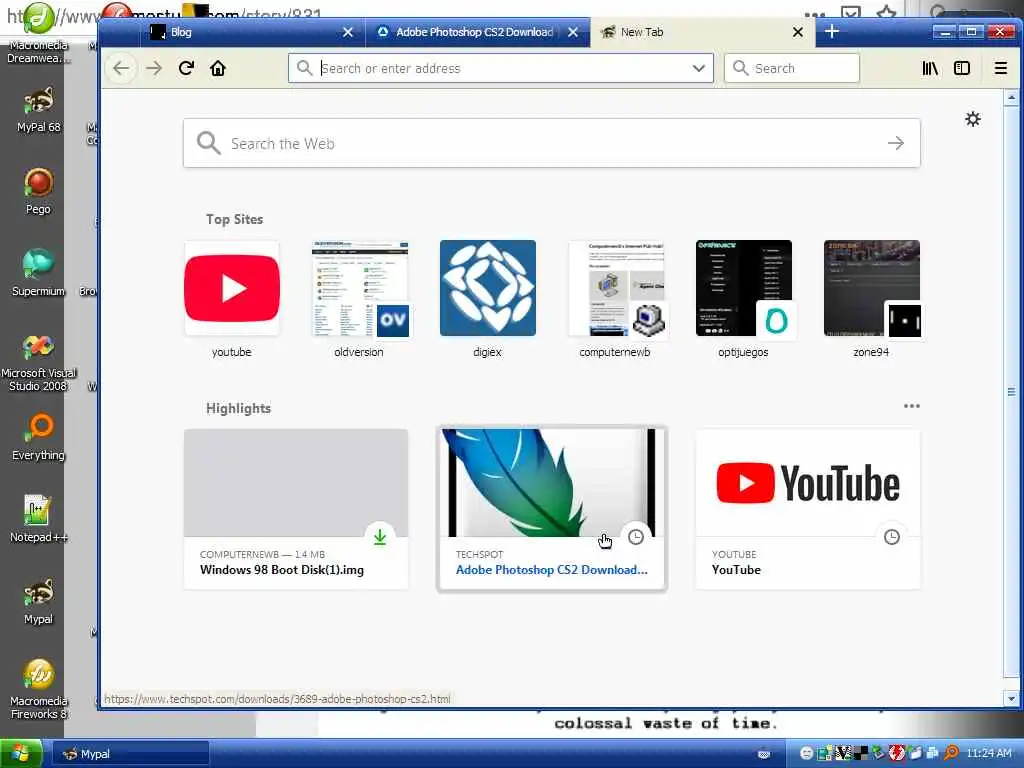Screen dimensions: 1024x768
Task: Select the Everything desktop icon
Action: tap(39, 437)
